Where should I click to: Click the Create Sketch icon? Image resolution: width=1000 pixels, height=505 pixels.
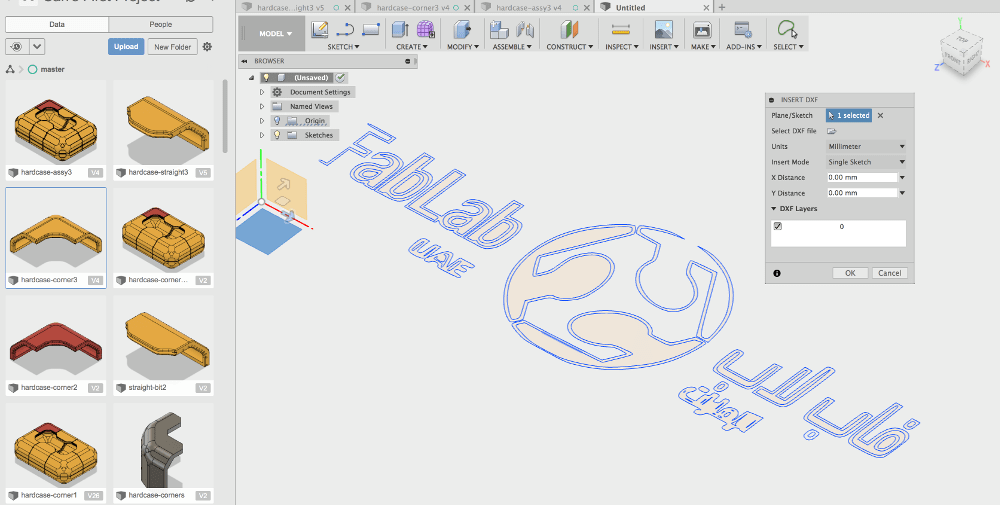320,29
